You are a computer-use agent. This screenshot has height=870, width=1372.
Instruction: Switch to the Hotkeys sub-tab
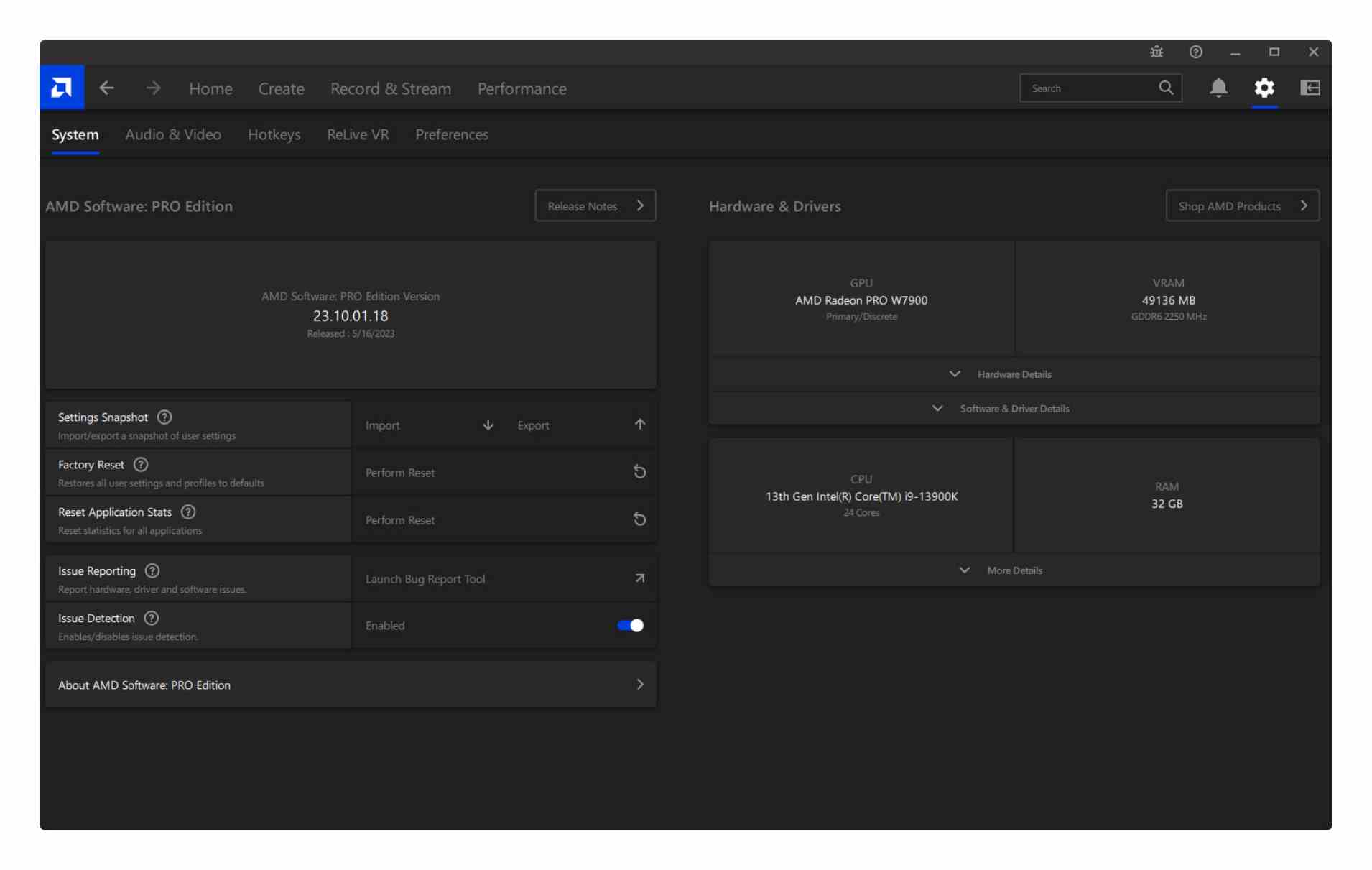tap(274, 134)
